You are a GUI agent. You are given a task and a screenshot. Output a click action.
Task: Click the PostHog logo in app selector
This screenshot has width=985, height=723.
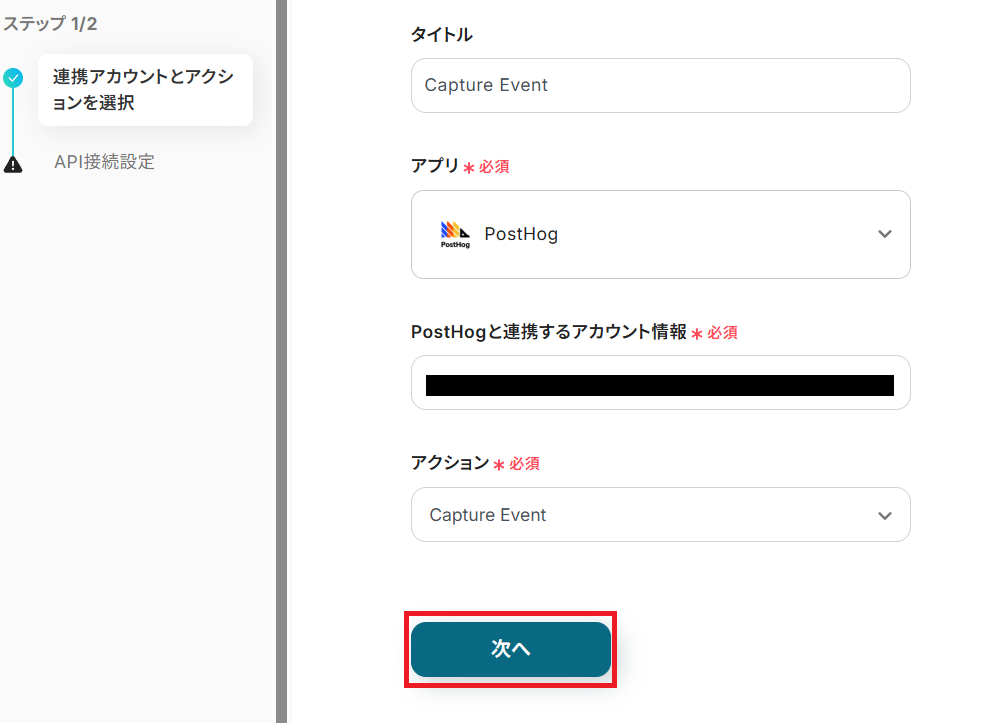[x=455, y=234]
